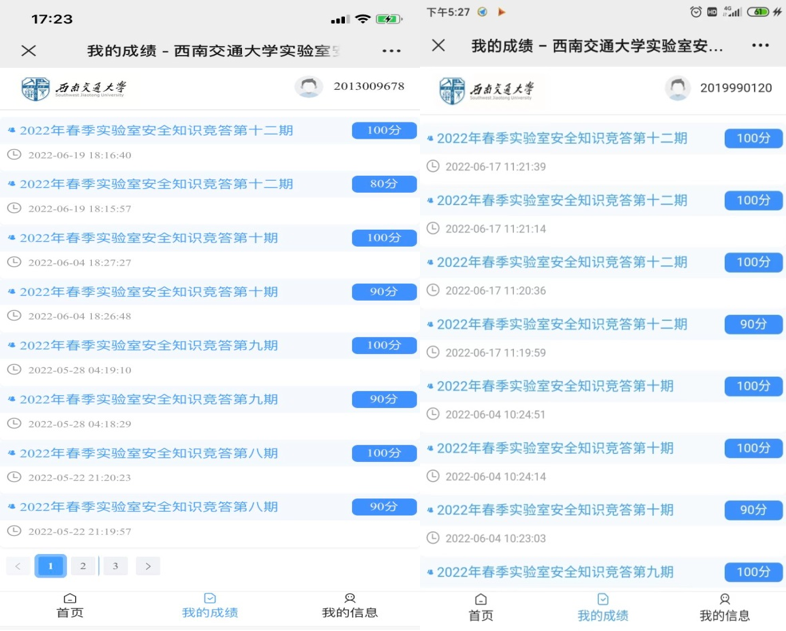Click the clock icon beside 2022-06-17 11:21:39
Image resolution: width=786 pixels, height=631 pixels.
[432, 166]
